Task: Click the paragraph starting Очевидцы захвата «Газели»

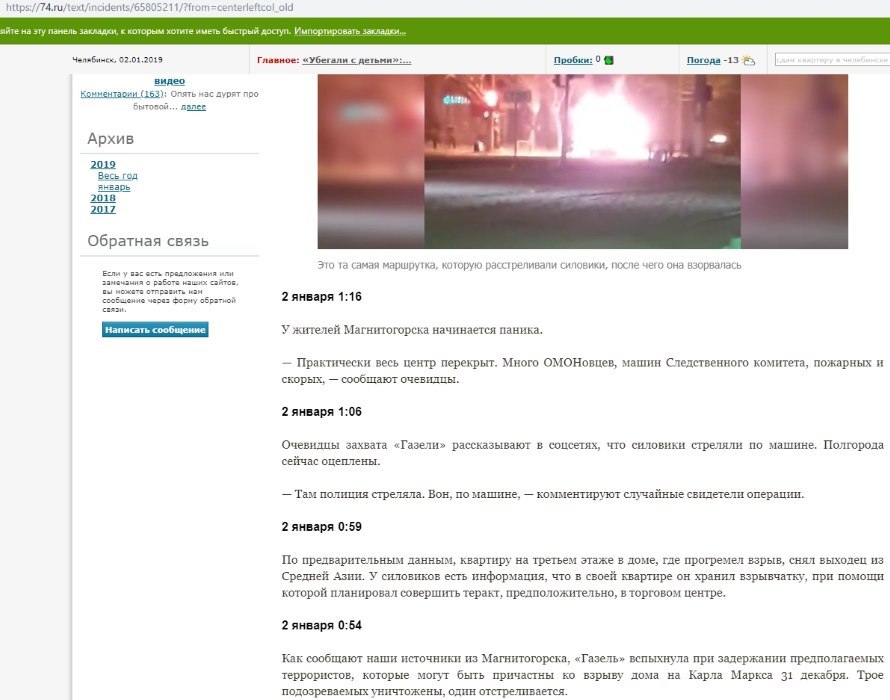Action: 582,453
